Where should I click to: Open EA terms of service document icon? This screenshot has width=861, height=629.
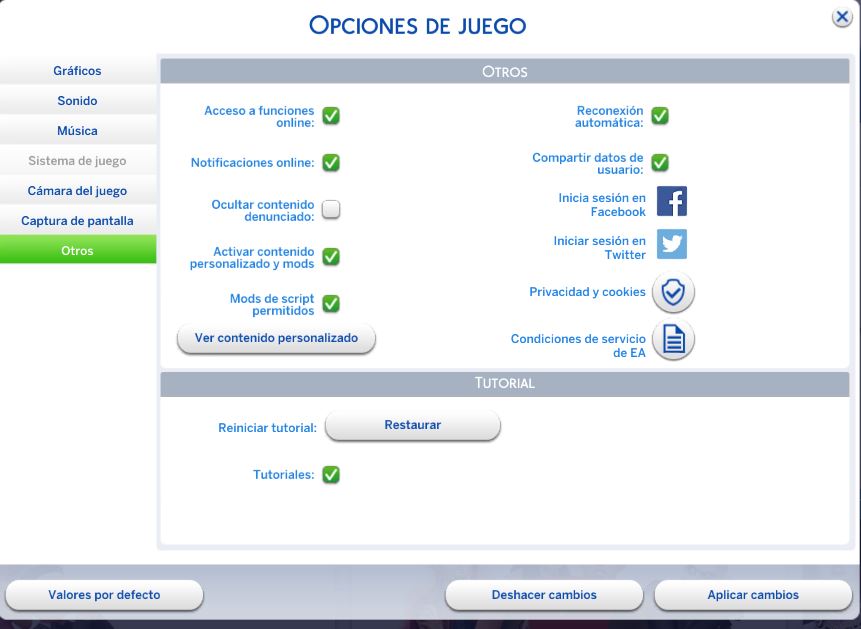click(x=673, y=340)
